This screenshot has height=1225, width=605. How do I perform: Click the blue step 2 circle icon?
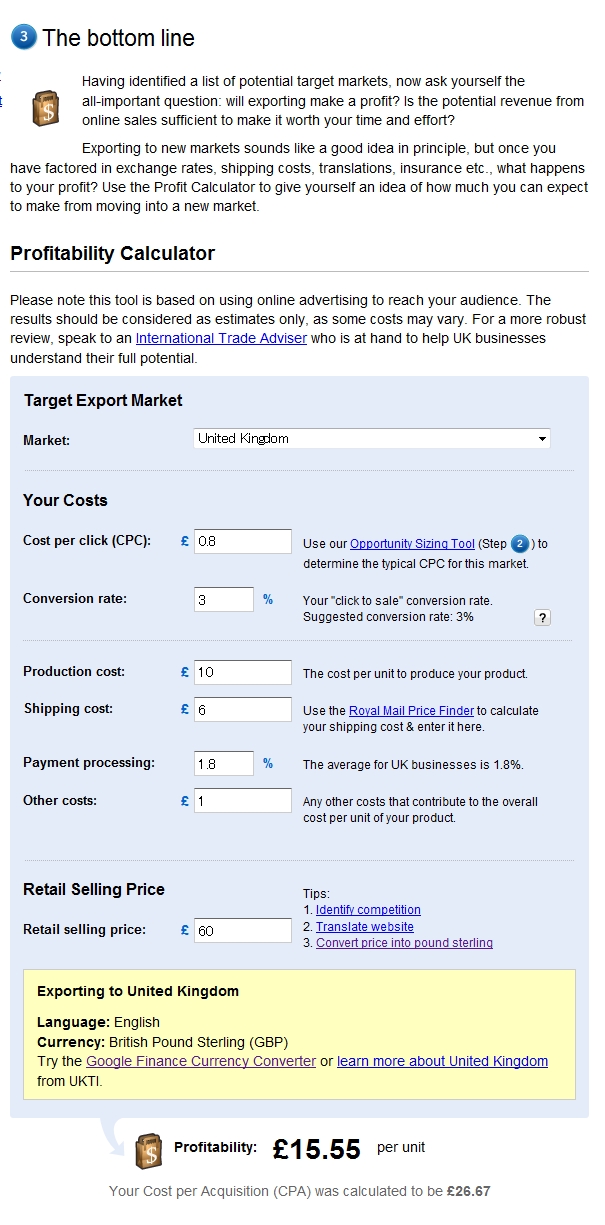pyautogui.click(x=520, y=544)
